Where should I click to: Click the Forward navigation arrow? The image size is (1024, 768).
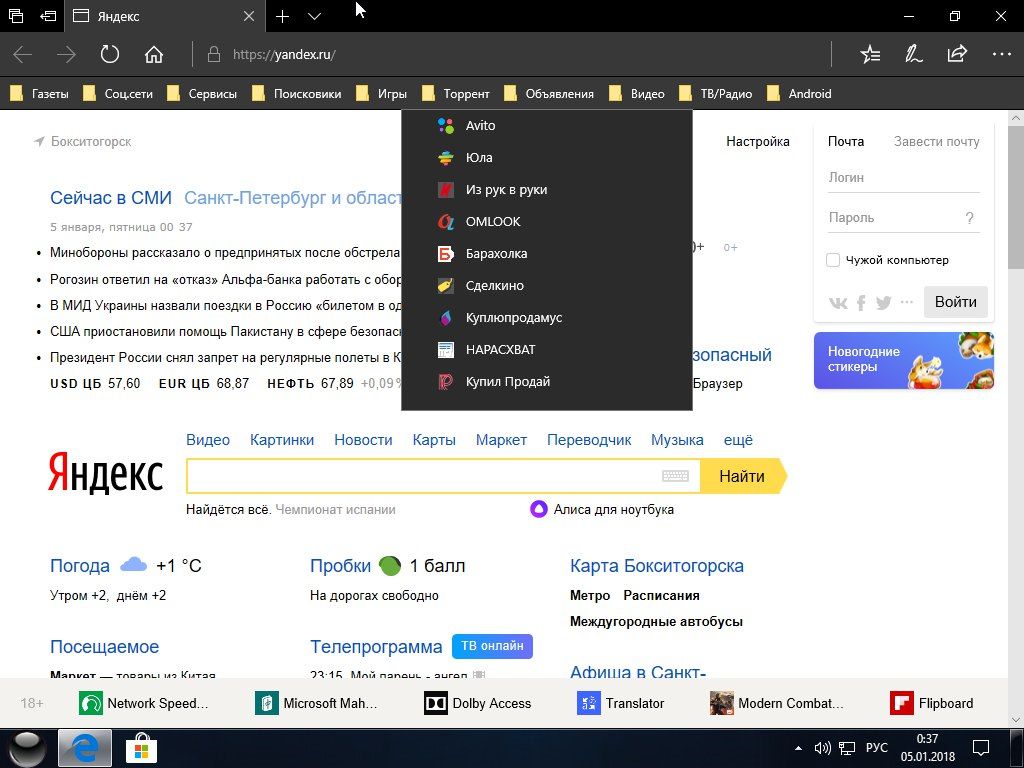(x=66, y=54)
